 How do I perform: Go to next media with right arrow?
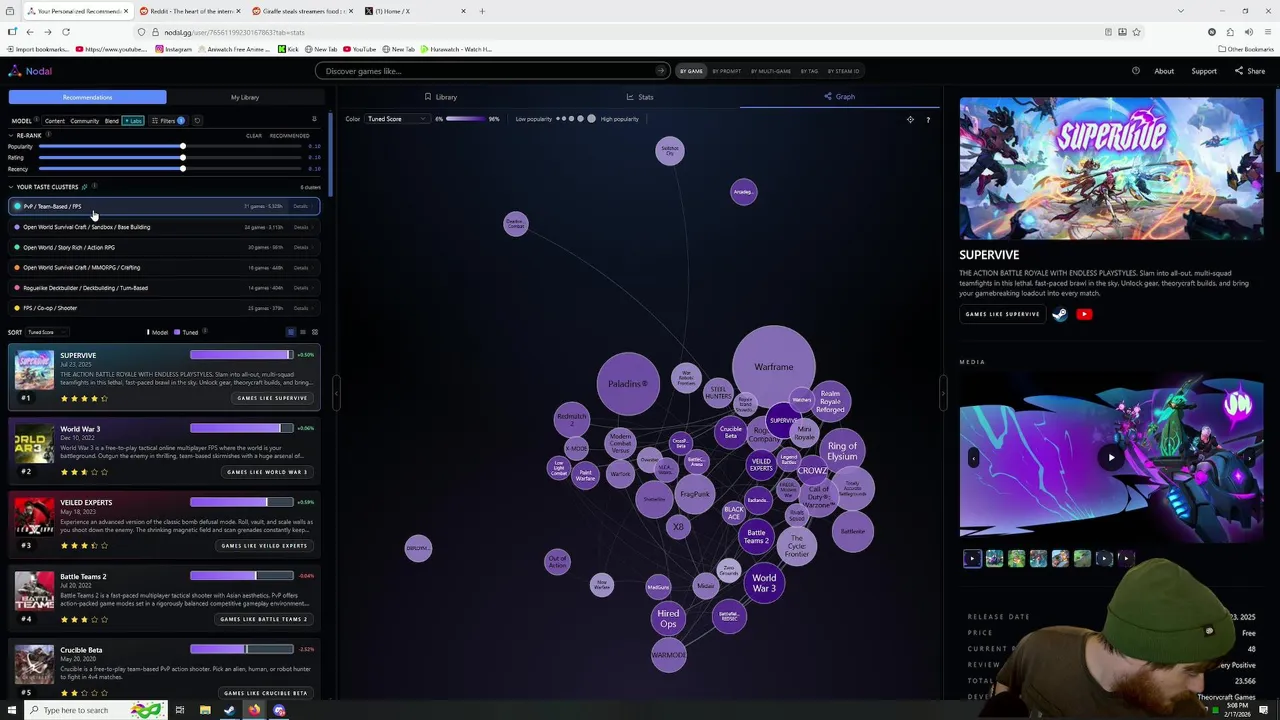[1250, 457]
